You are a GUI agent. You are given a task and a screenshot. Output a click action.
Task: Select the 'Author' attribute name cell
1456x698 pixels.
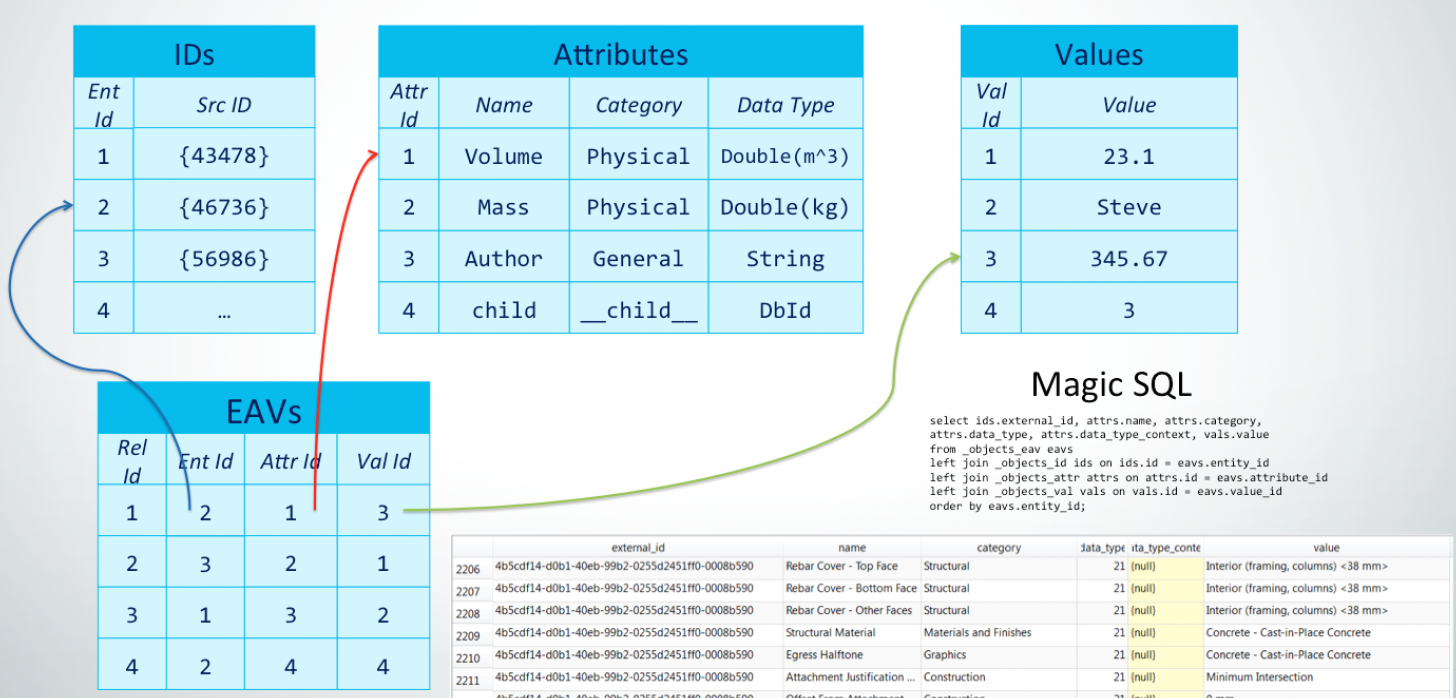tap(504, 259)
